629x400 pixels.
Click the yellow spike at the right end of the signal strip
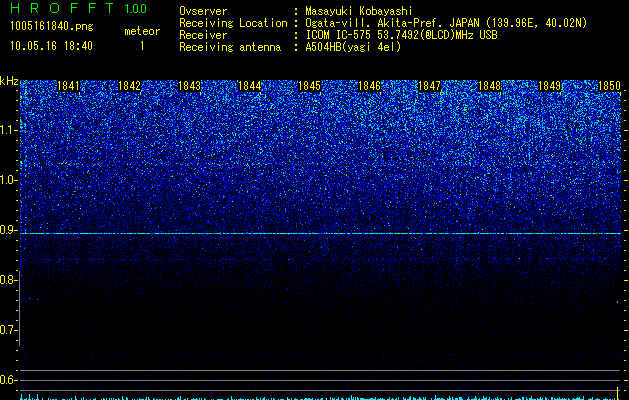[617, 392]
